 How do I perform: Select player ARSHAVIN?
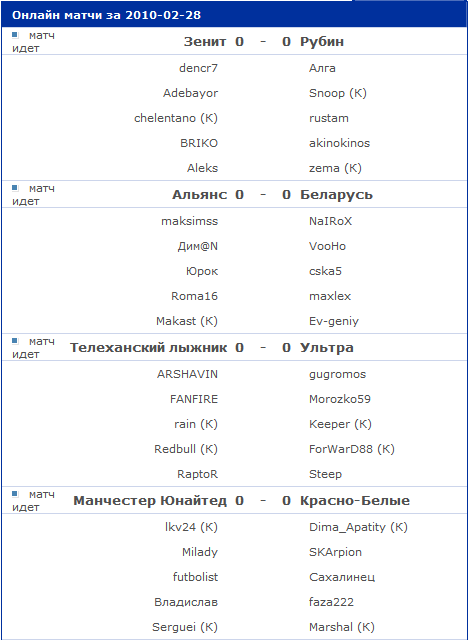click(187, 374)
